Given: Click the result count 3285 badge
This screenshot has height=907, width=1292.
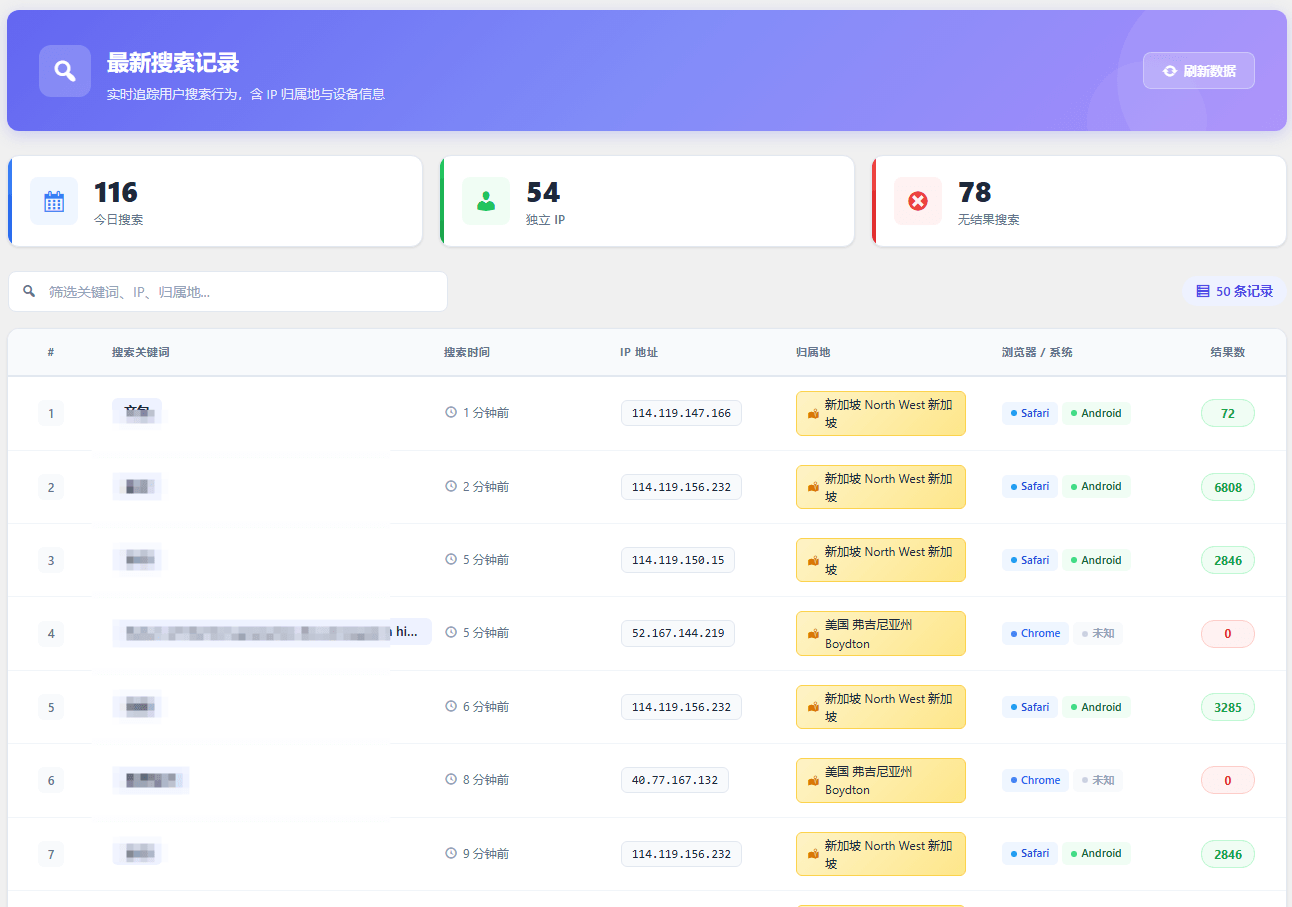Looking at the screenshot, I should [x=1228, y=707].
